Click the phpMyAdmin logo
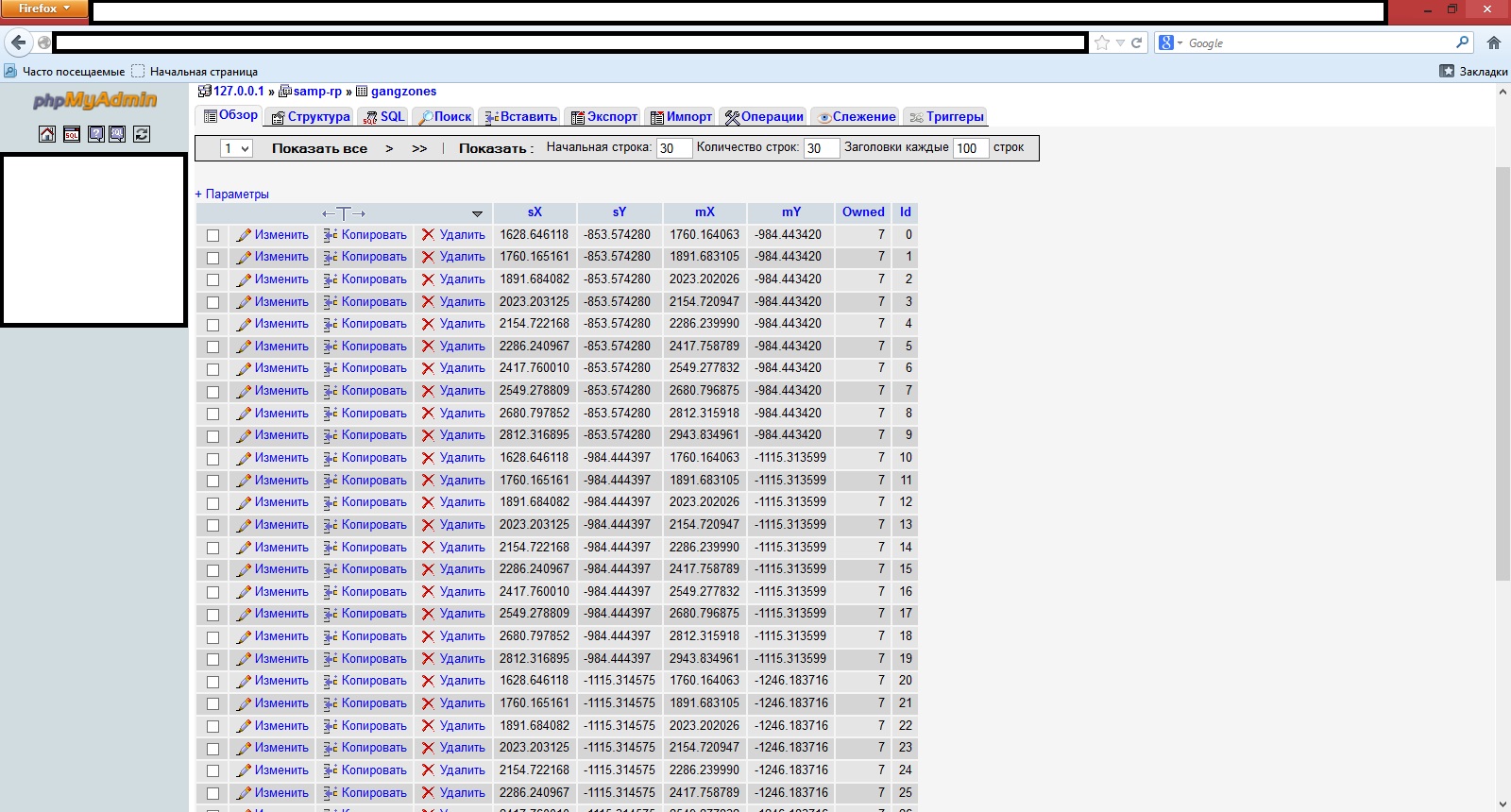This screenshot has height=812, width=1511. coord(94,100)
